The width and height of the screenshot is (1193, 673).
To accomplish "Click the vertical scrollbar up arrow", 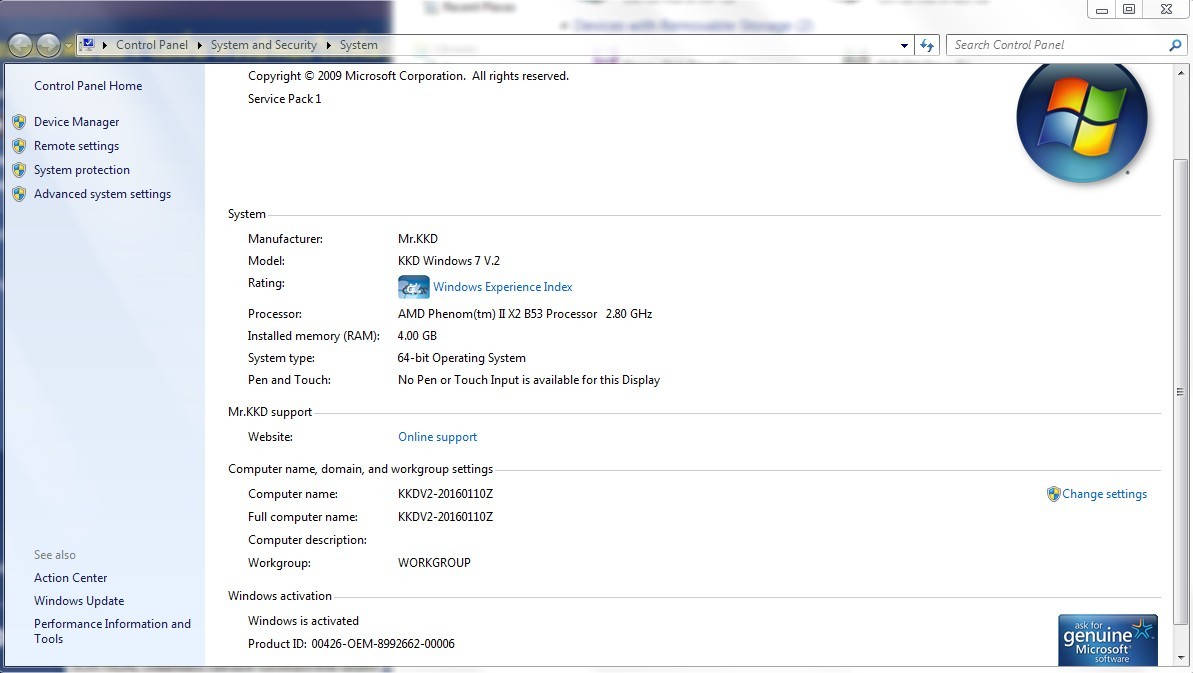I will click(1181, 74).
